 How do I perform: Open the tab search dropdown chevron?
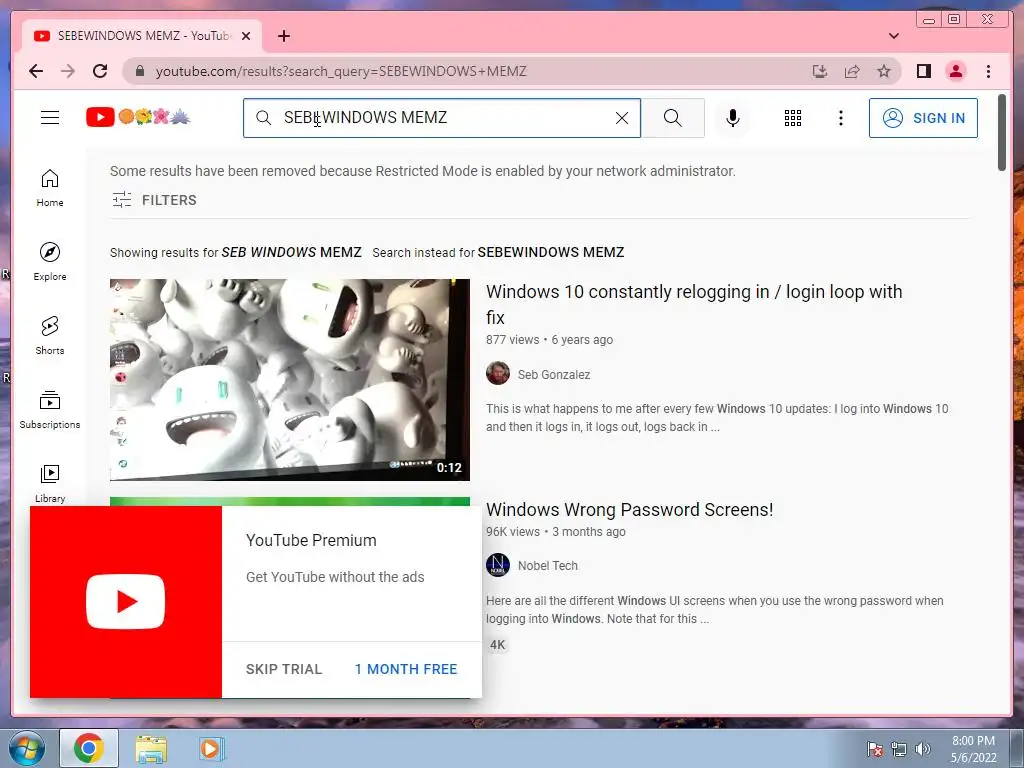pos(893,36)
